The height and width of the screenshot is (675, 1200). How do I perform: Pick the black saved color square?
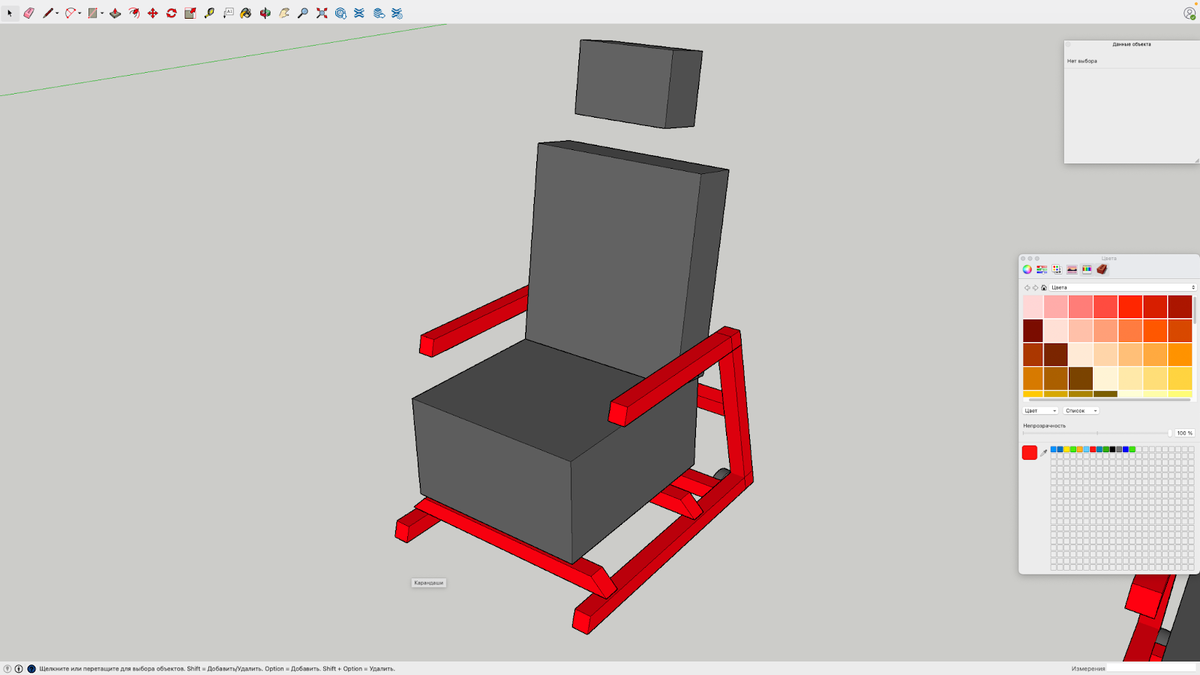[1113, 449]
